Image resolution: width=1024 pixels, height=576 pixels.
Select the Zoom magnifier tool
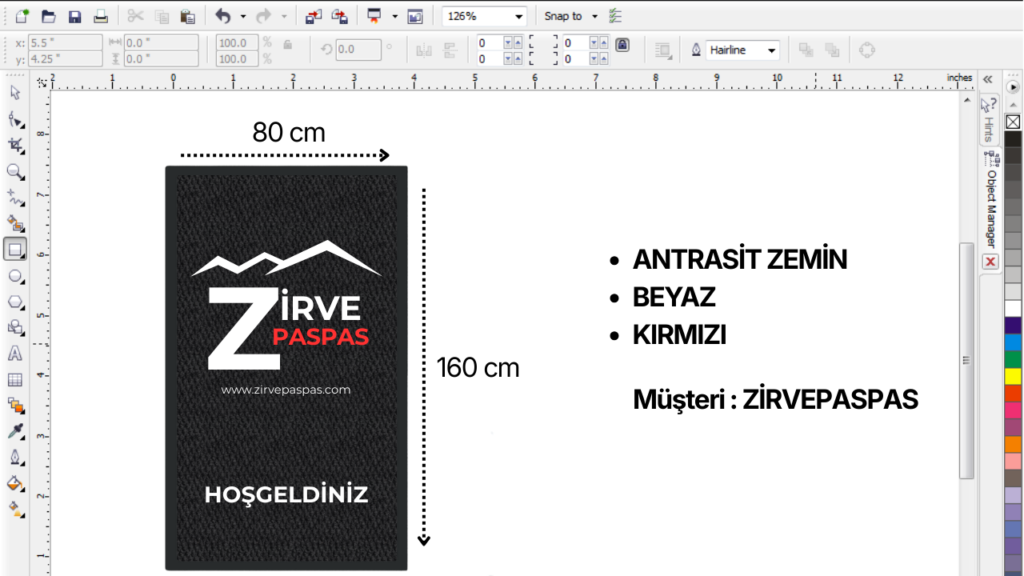(x=15, y=171)
